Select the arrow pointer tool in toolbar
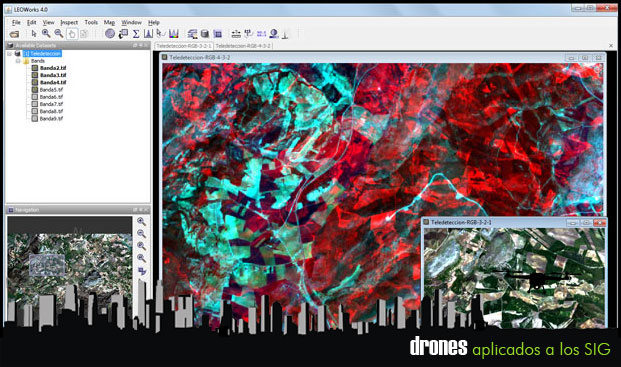The height and width of the screenshot is (367, 621). [34, 34]
